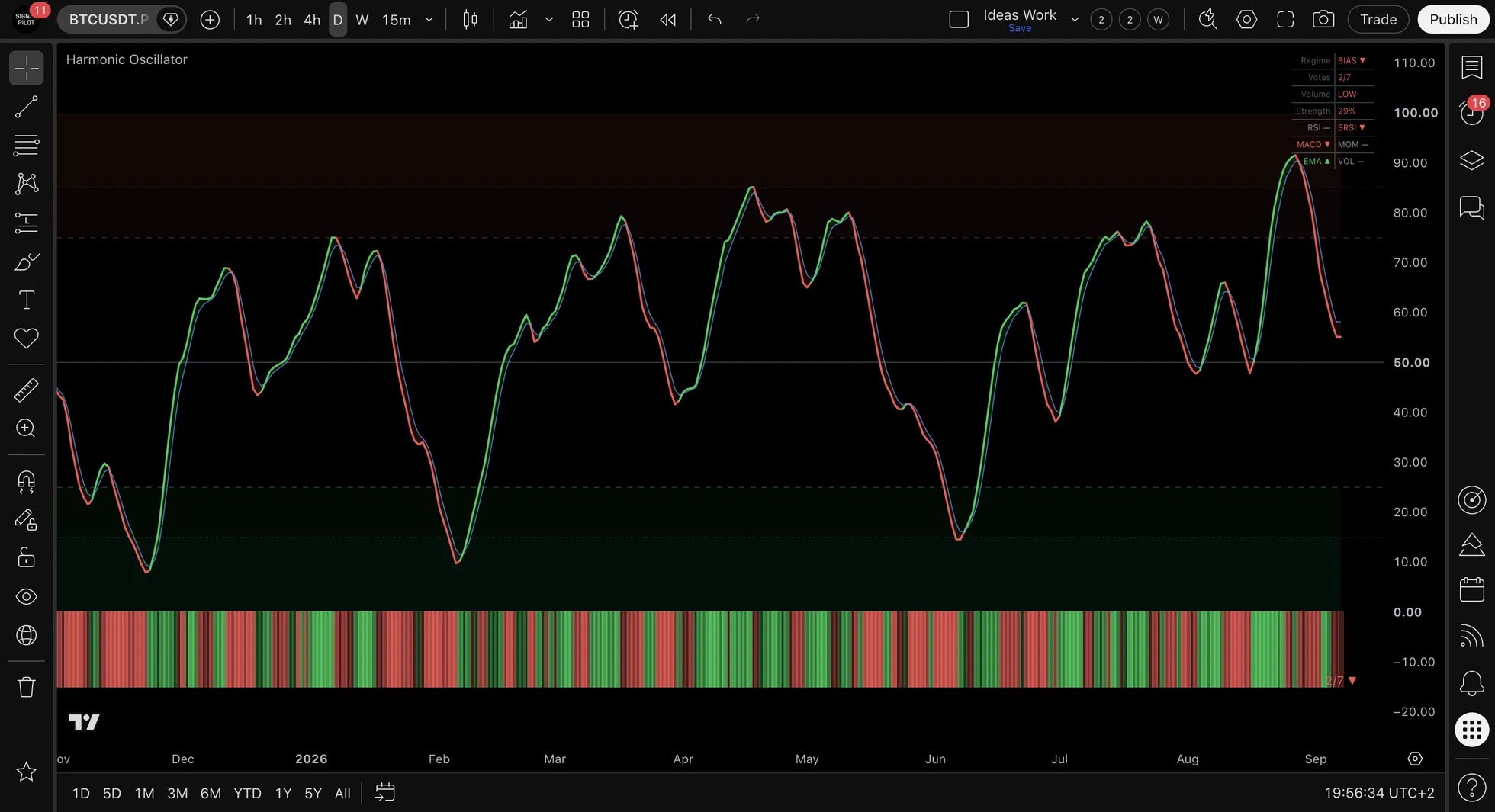Take a chart snapshot with camera

coord(1323,20)
